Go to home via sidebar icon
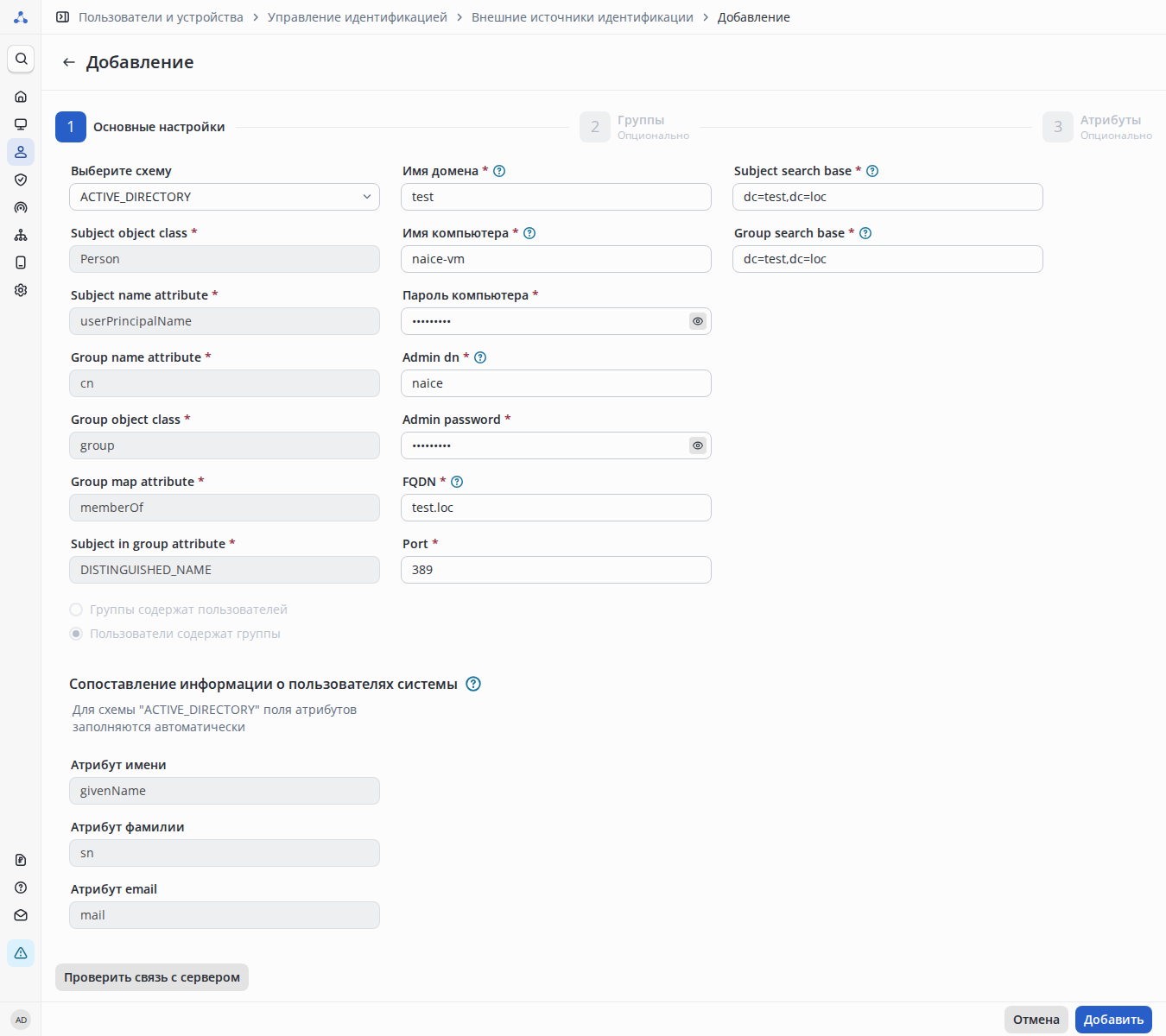 21,97
